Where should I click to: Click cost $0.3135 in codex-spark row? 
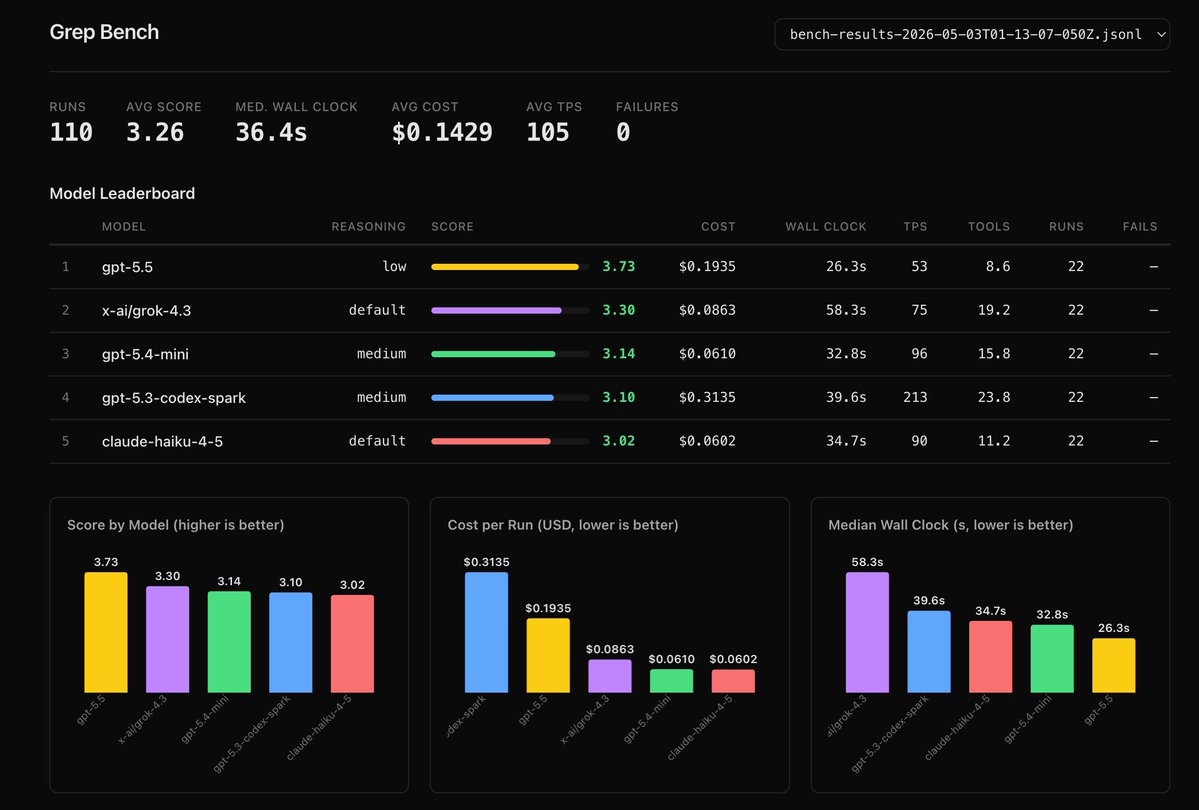707,397
